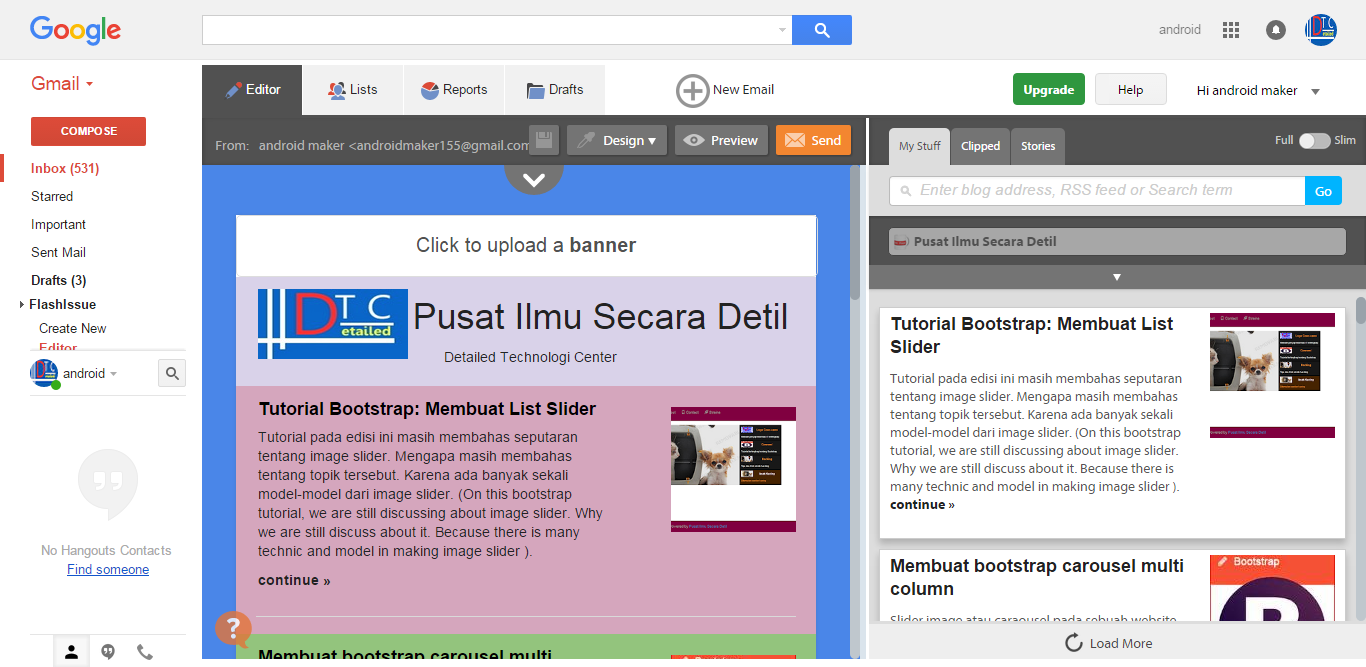This screenshot has width=1366, height=667.
Task: Click the Google search magnifier button
Action: point(822,30)
